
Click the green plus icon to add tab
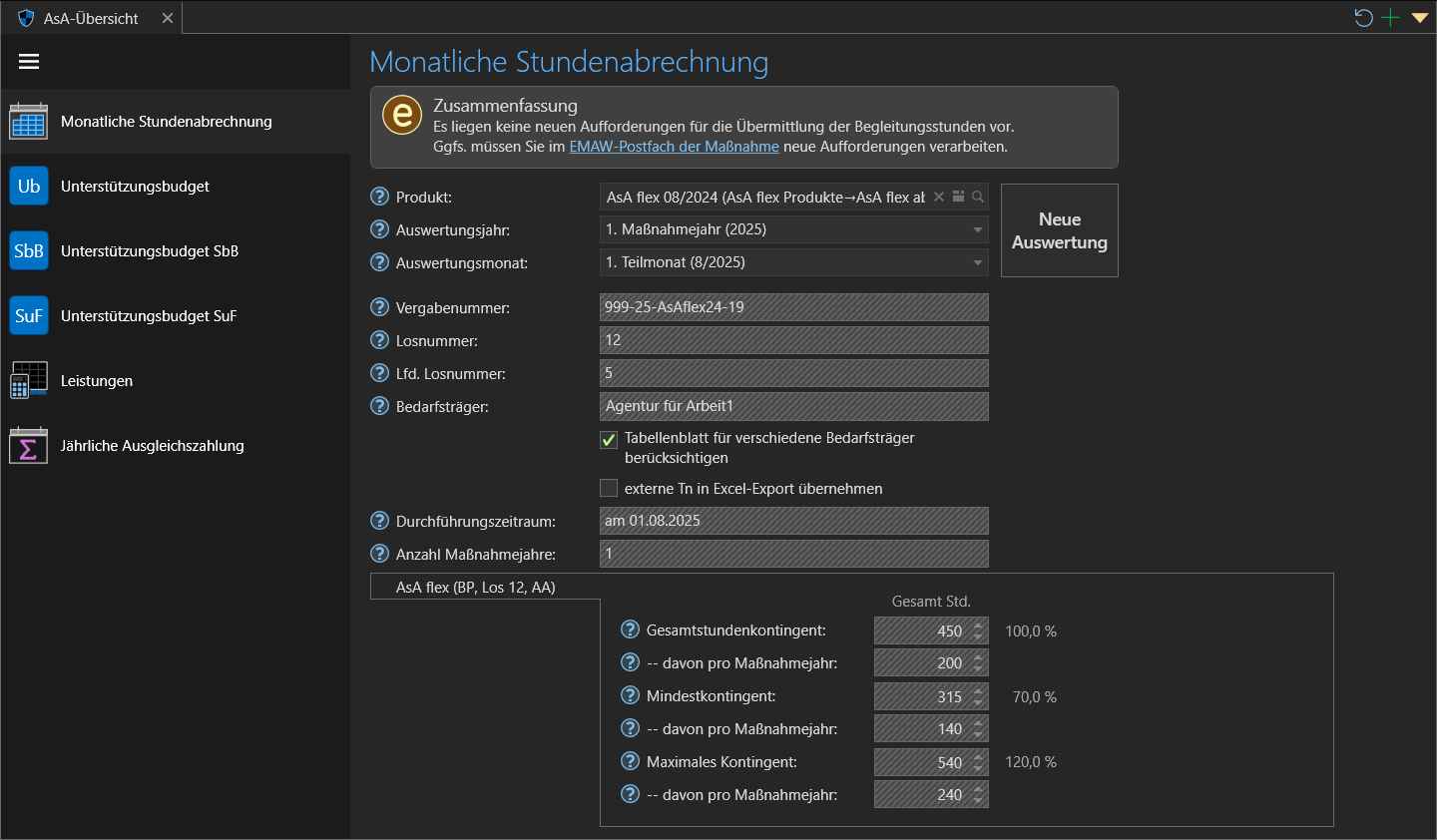click(1391, 18)
